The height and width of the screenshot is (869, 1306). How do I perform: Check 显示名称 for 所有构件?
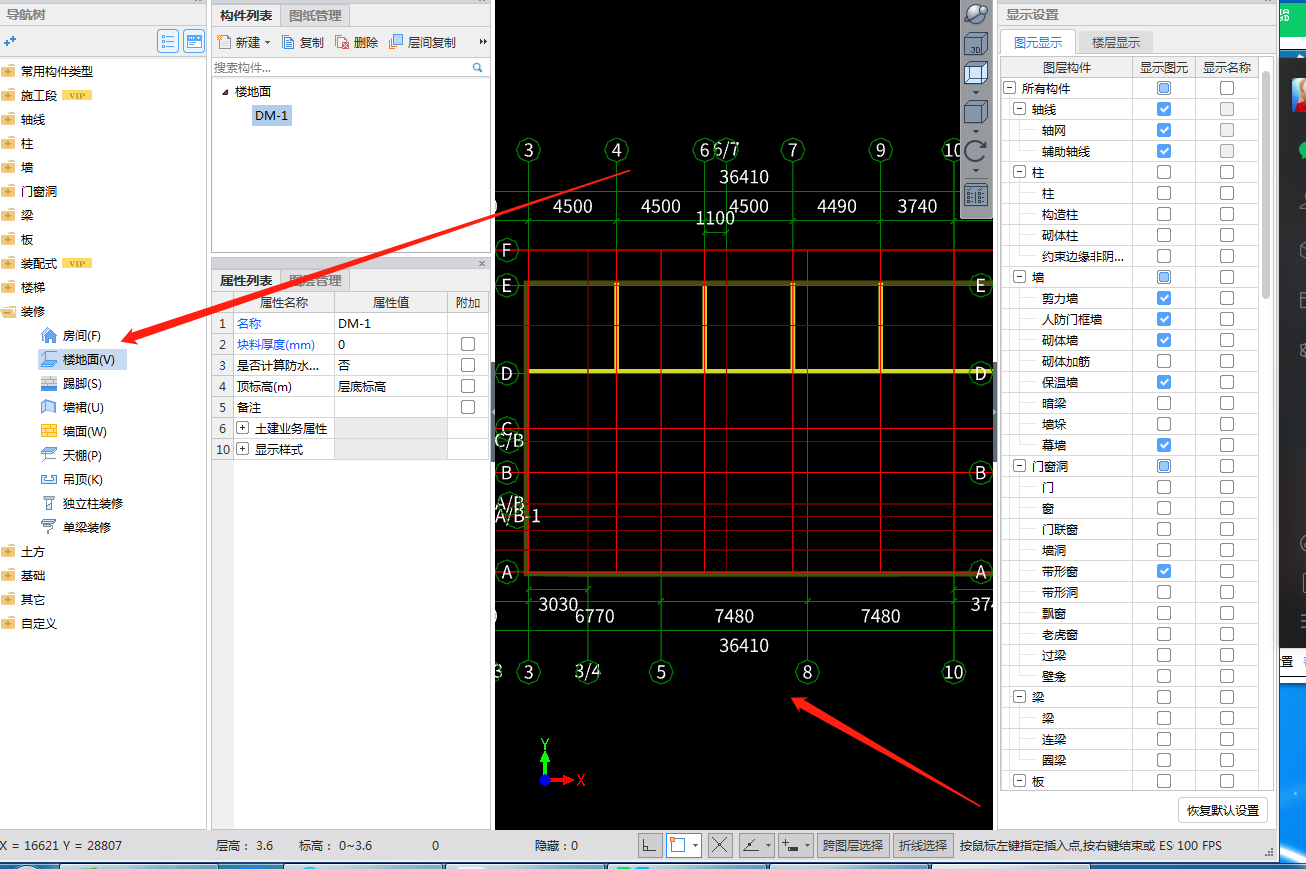point(1227,89)
